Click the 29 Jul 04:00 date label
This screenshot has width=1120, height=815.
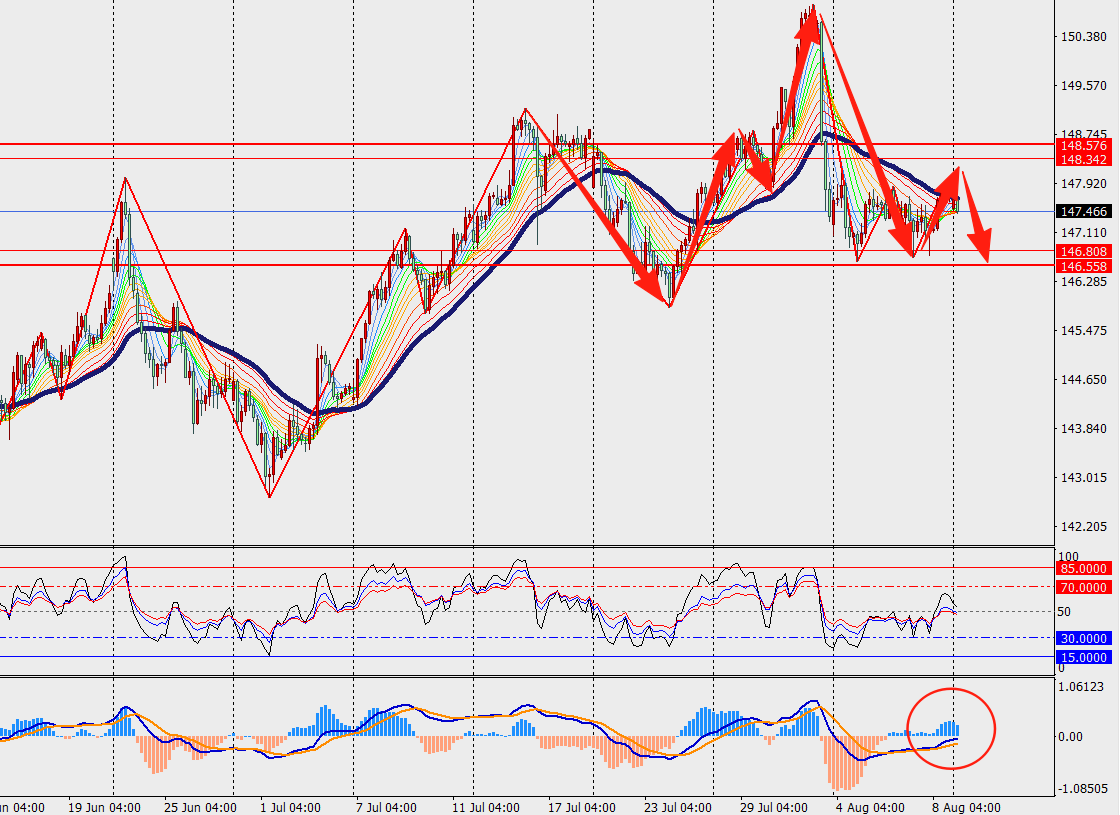(774, 808)
